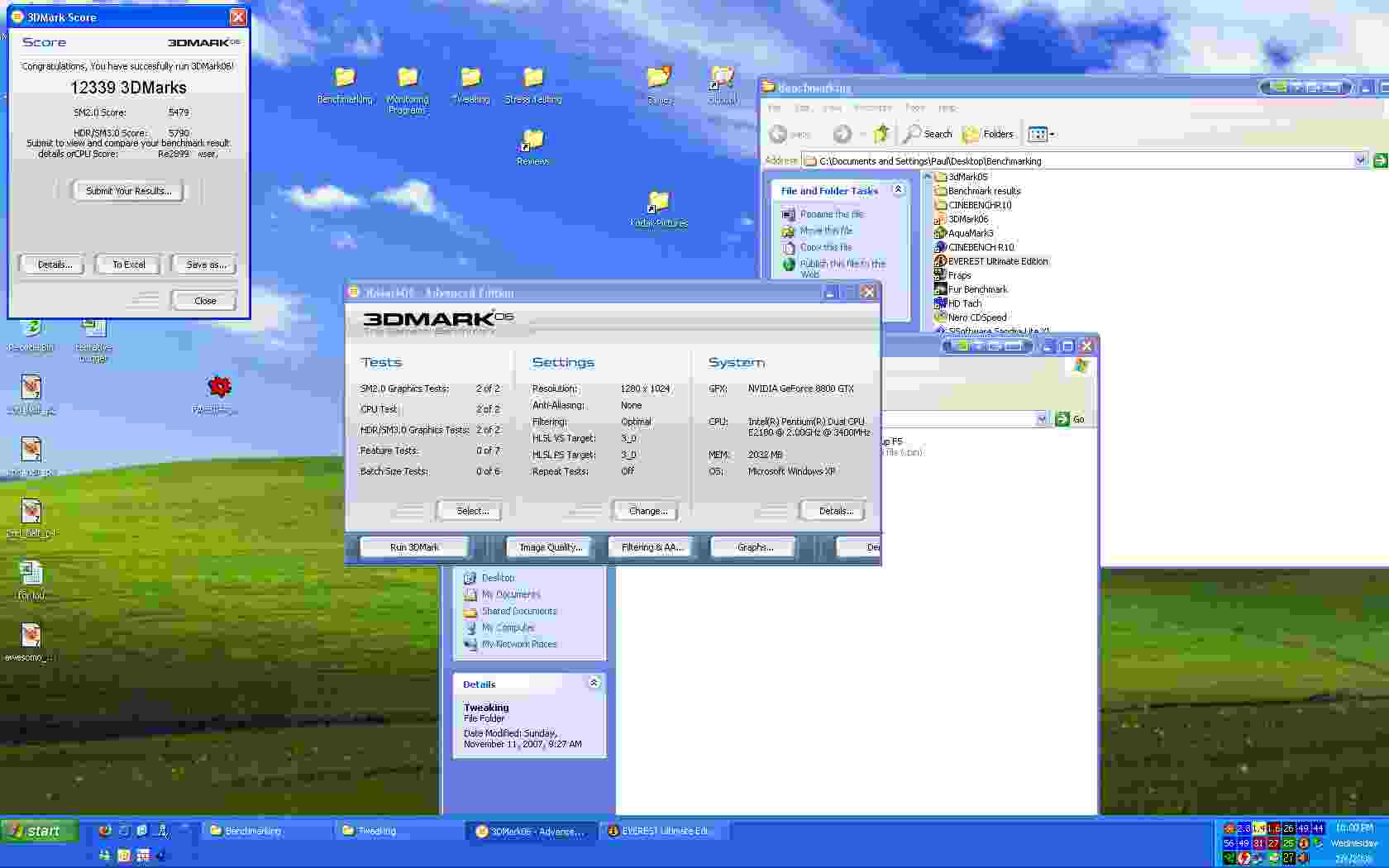
Task: Select the HD Tach shortcut
Action: click(x=958, y=303)
